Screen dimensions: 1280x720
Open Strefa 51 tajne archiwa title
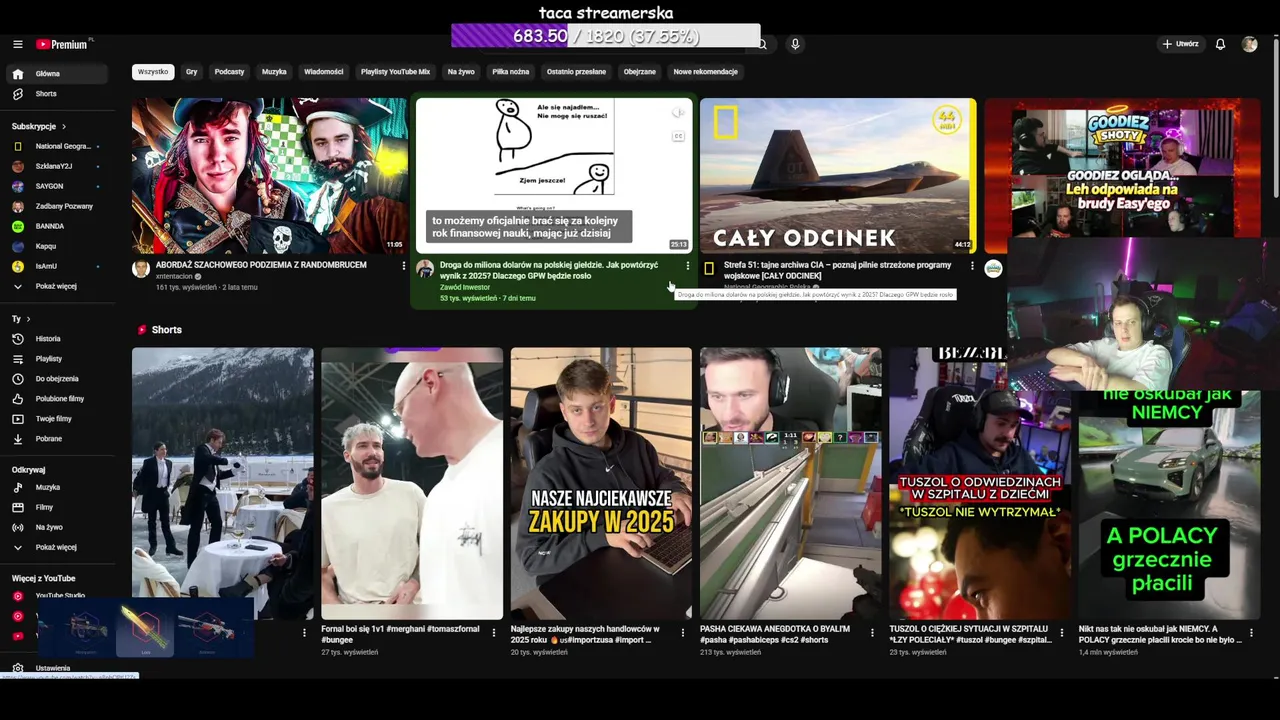837,270
